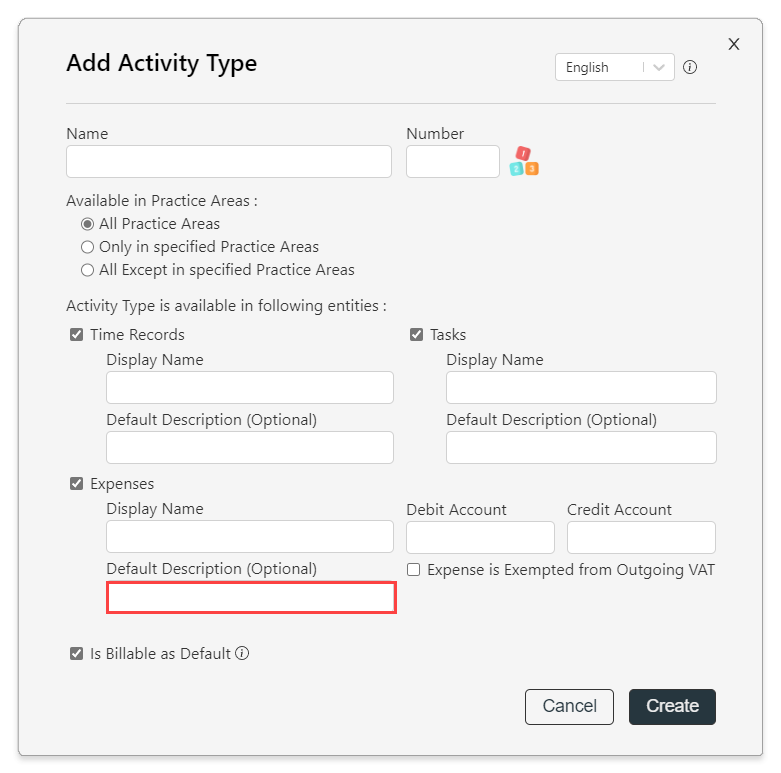Viewport: 781px width, 773px height.
Task: Choose All Except in specified Practice Areas
Action: point(87,270)
